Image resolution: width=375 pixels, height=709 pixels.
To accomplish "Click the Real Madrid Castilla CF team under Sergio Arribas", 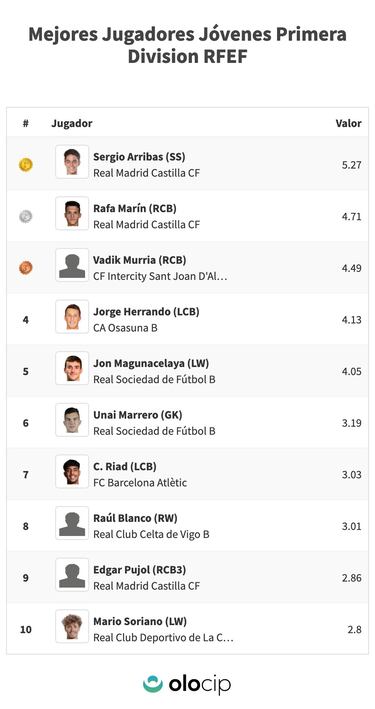I will click(x=147, y=173).
